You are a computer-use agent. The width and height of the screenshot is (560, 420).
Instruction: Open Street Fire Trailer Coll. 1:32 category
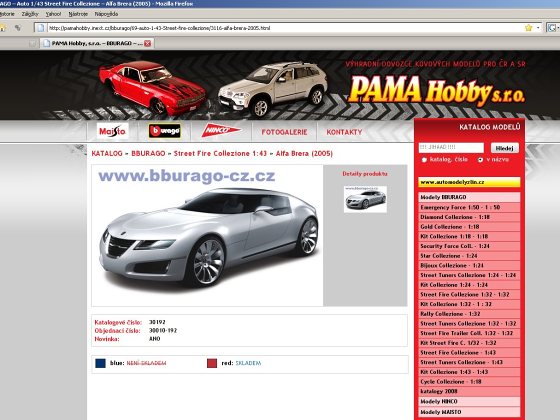[469, 333]
